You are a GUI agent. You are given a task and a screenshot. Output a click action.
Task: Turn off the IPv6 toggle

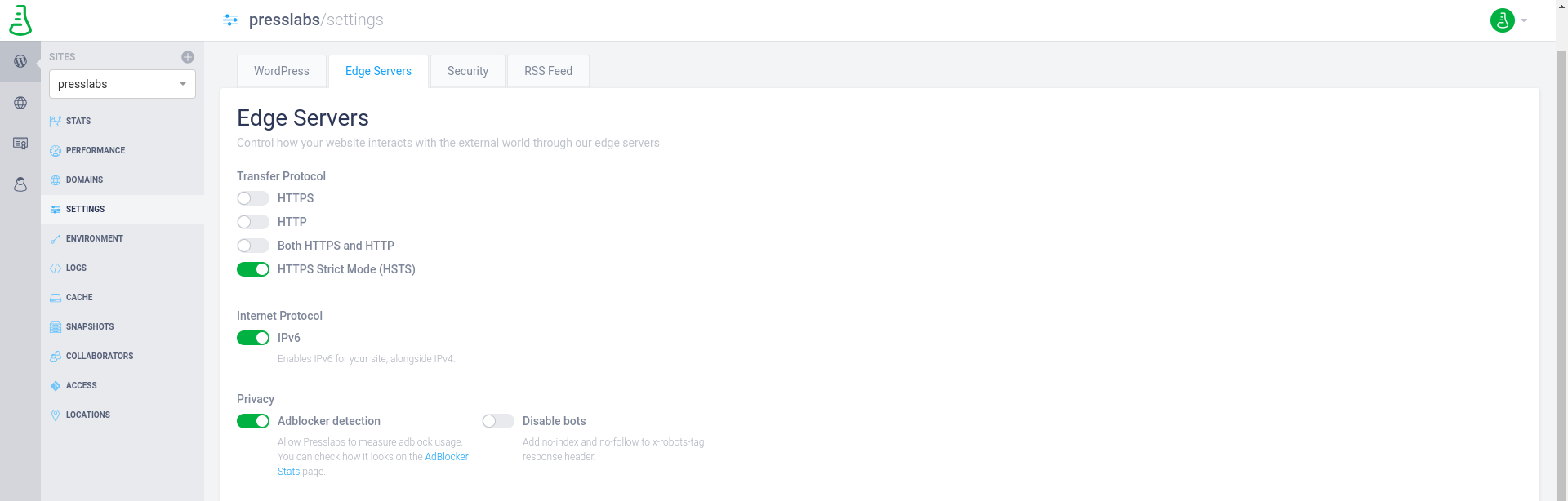tap(253, 338)
